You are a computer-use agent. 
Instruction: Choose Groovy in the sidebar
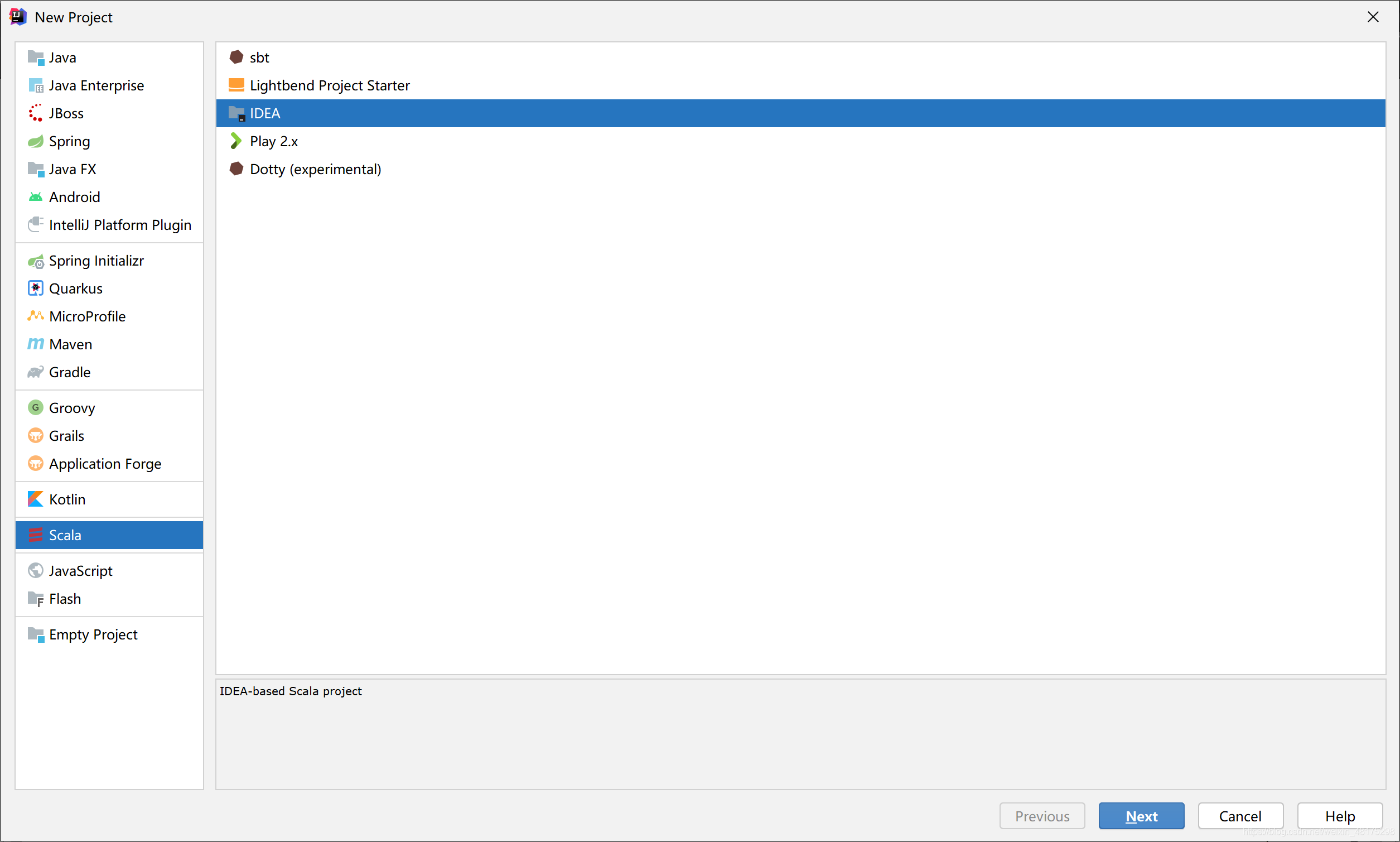coord(109,407)
